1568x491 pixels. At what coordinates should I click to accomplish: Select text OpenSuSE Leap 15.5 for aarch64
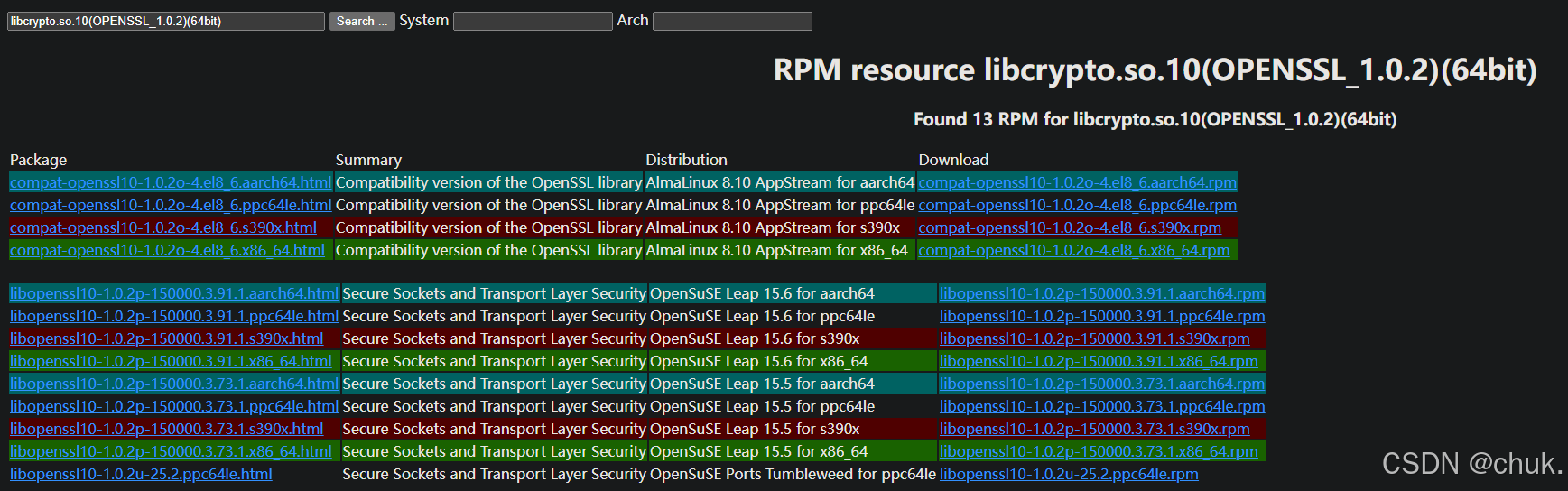click(x=762, y=384)
